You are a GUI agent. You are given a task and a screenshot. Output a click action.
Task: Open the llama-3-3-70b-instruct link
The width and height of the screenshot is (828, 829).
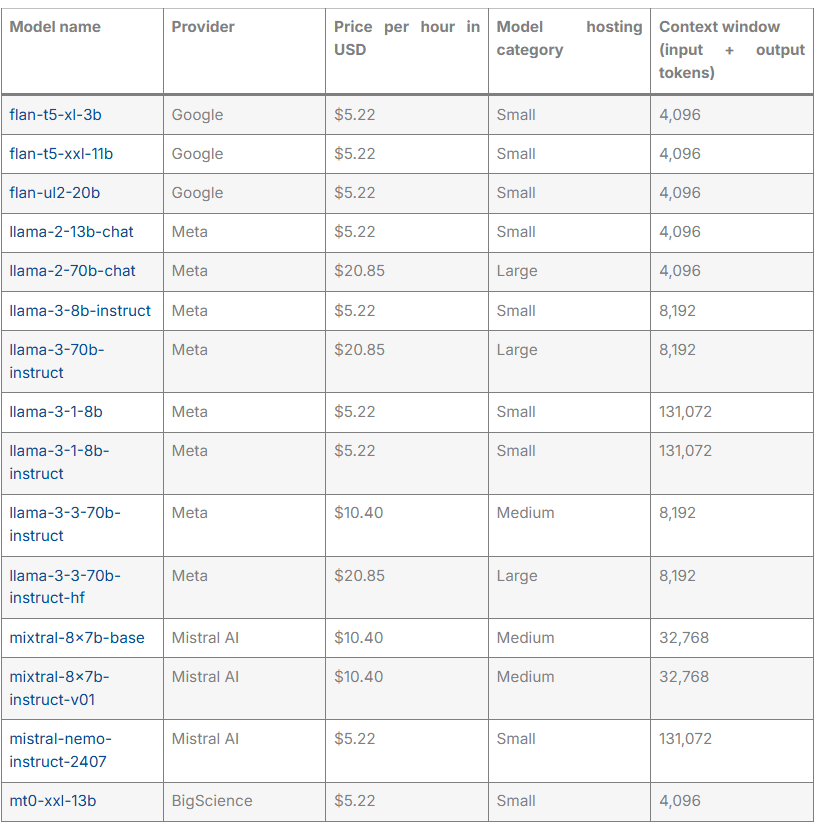point(65,524)
